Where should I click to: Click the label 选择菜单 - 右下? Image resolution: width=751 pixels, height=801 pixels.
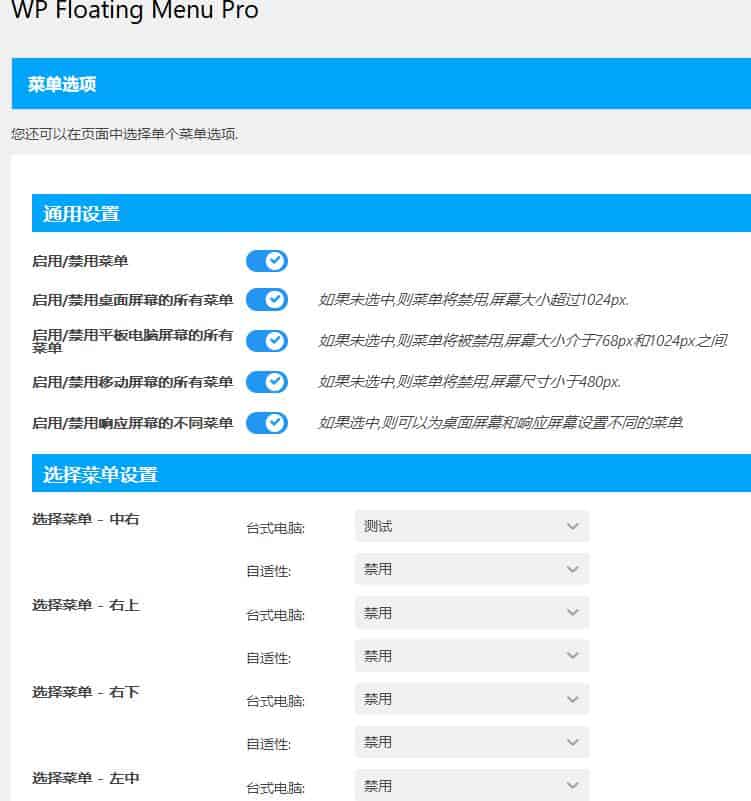[86, 692]
